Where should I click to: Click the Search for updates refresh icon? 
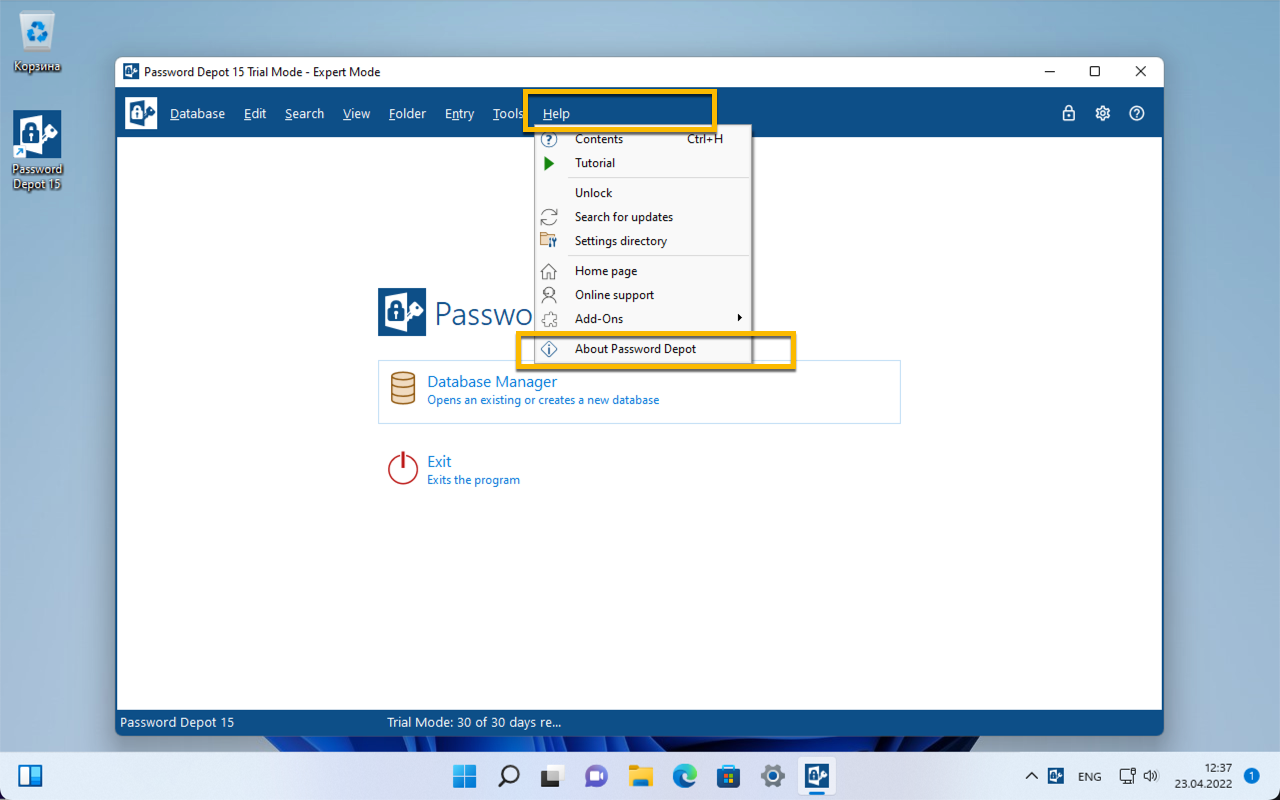[x=548, y=217]
